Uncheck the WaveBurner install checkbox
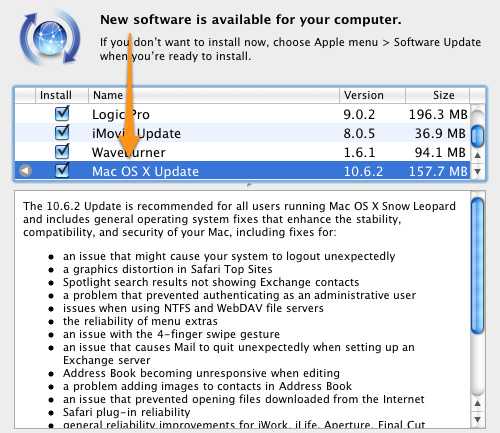This screenshot has height=433, width=500. (x=62, y=151)
